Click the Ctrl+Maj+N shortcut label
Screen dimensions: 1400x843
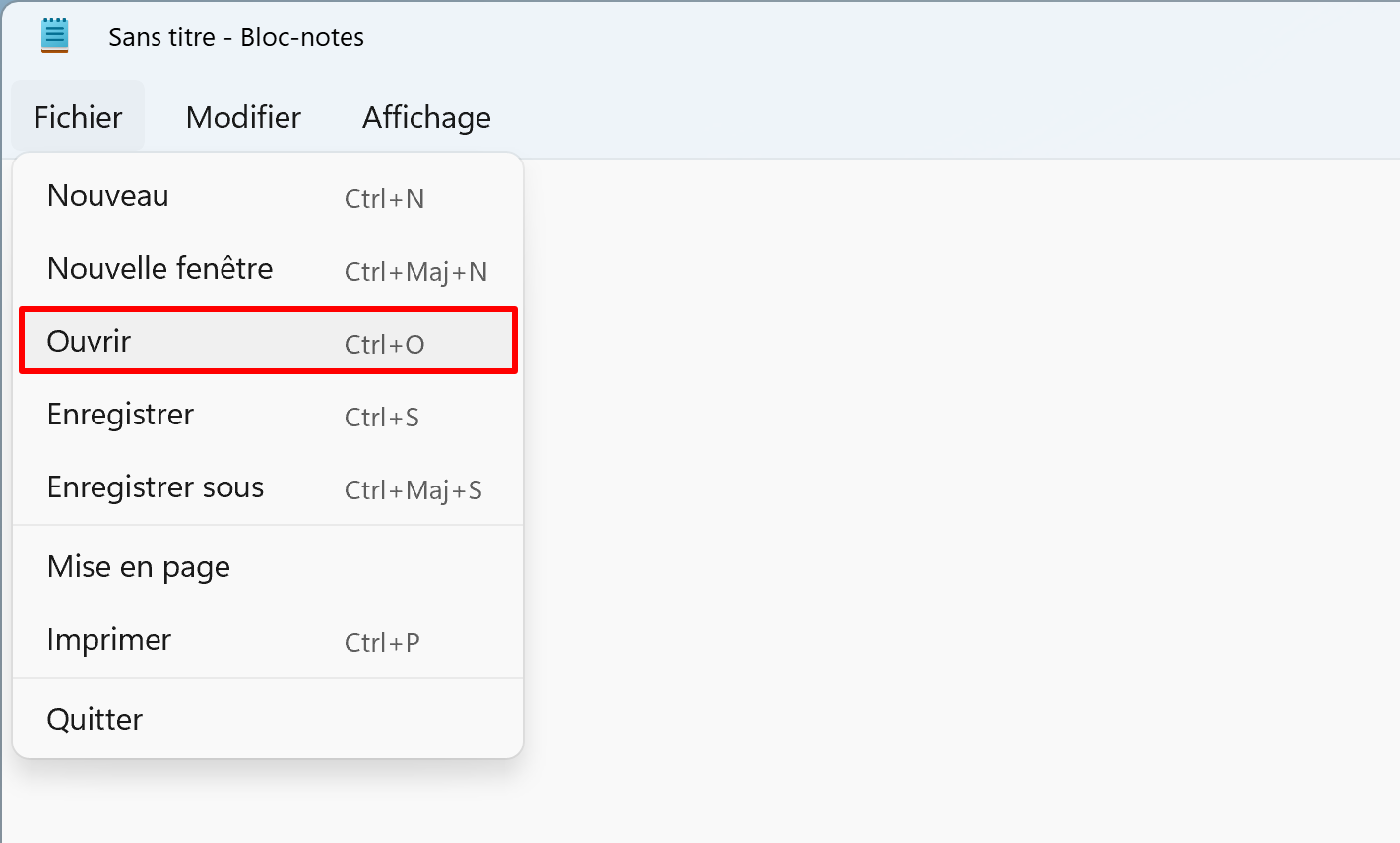(415, 272)
